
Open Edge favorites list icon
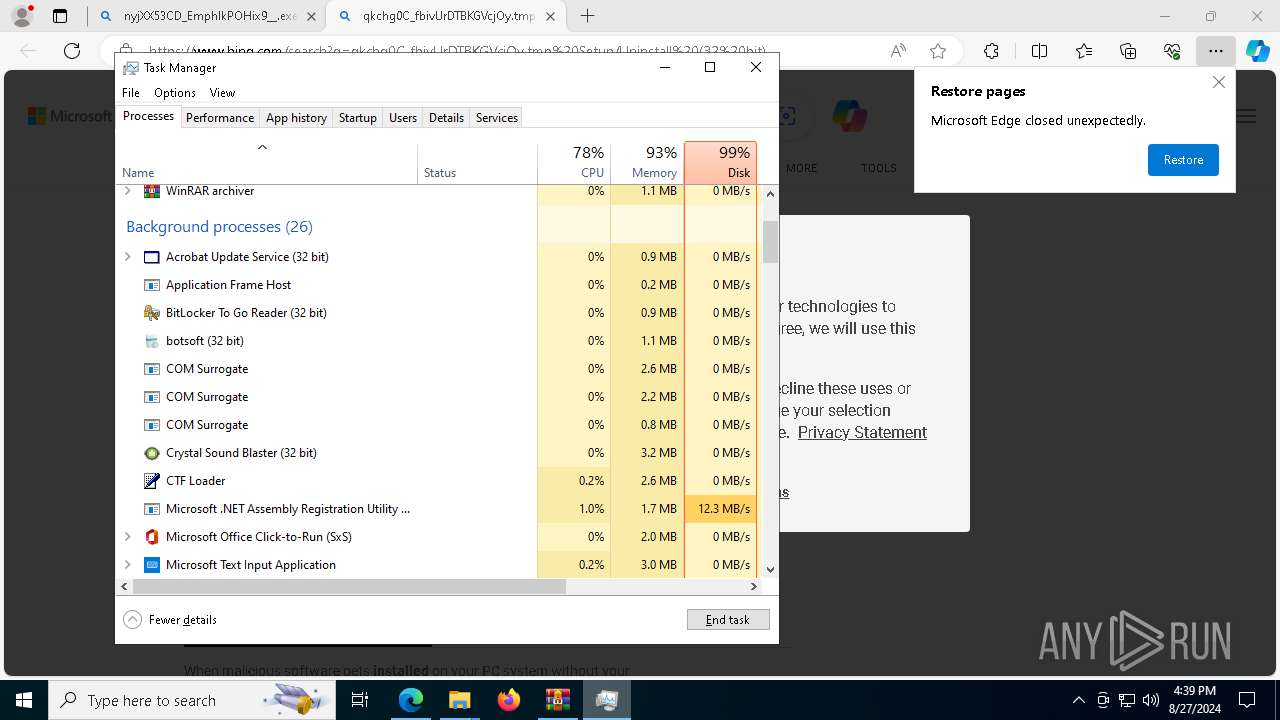pyautogui.click(x=1084, y=51)
